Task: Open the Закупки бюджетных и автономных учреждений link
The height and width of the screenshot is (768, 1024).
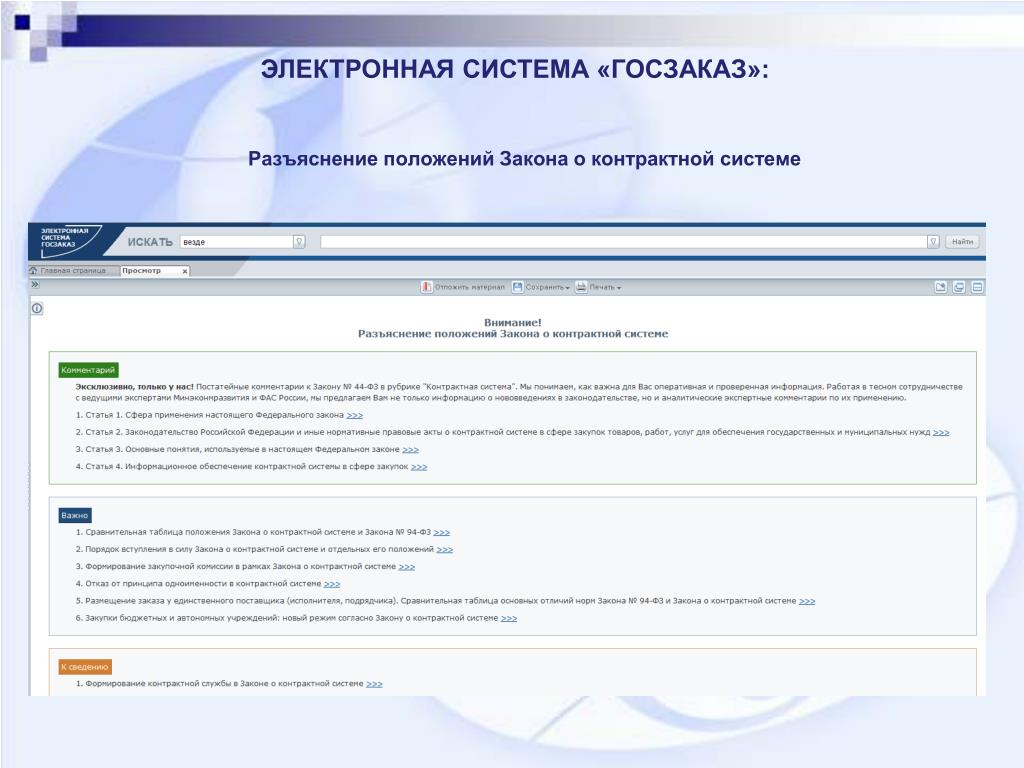Action: (509, 618)
